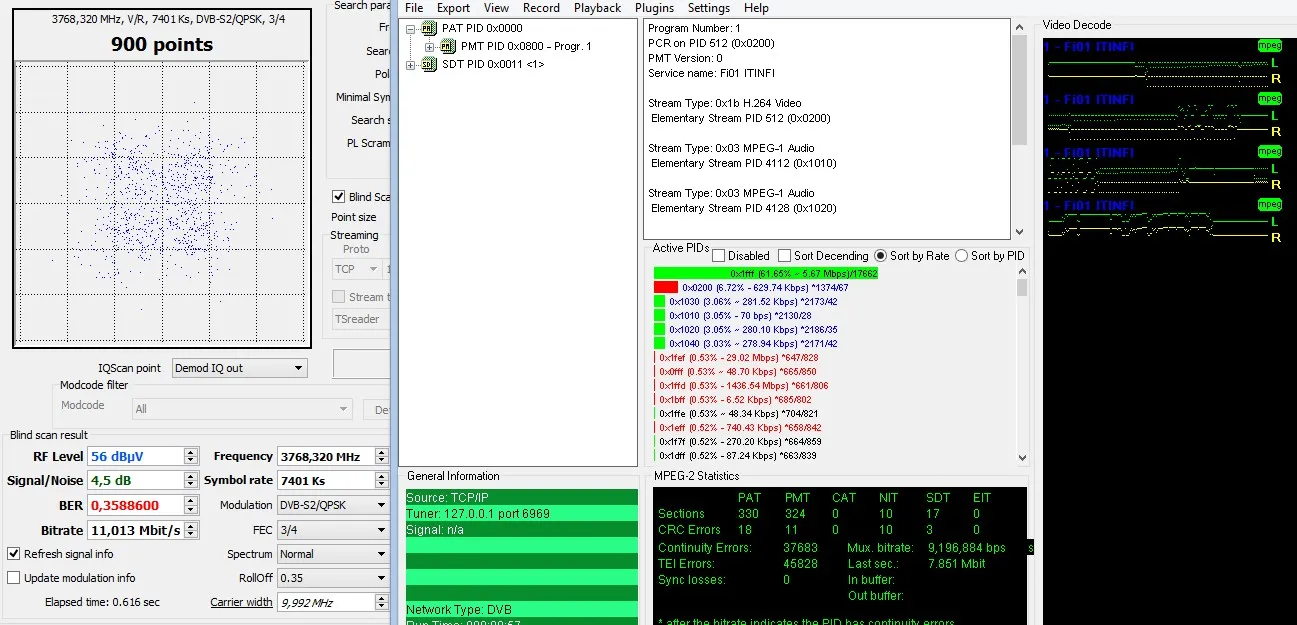Tick the Sort Decending checkbox
Screen dimensions: 1297x625
[784, 256]
